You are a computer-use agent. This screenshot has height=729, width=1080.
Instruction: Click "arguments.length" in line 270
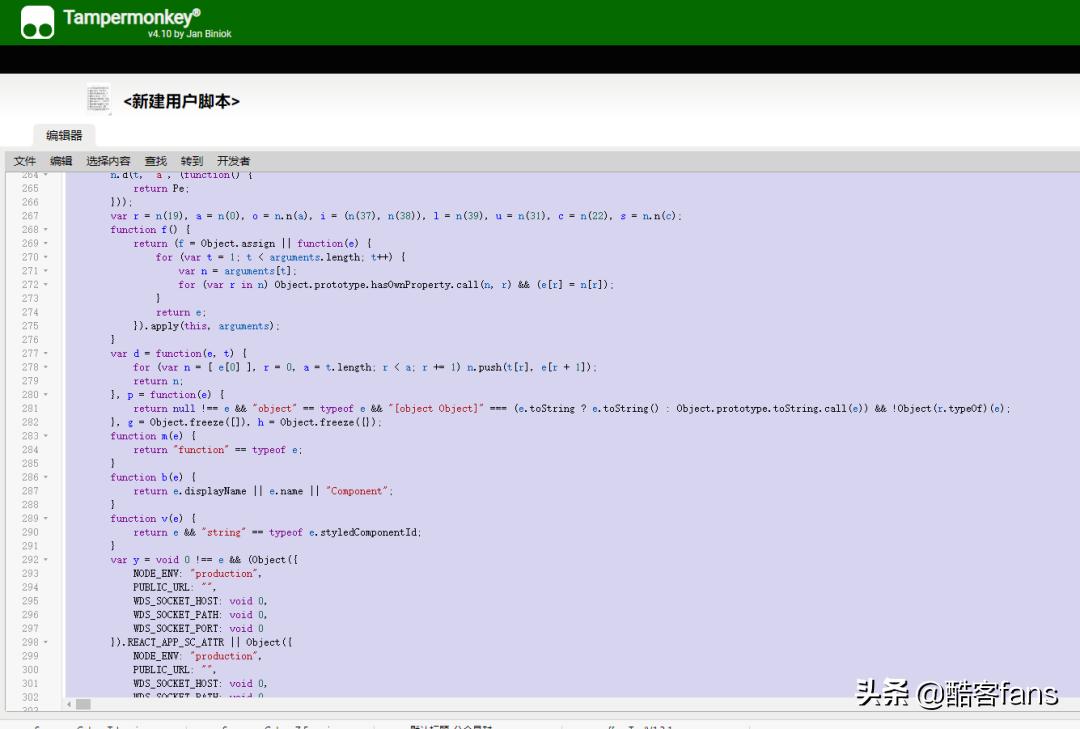point(315,257)
